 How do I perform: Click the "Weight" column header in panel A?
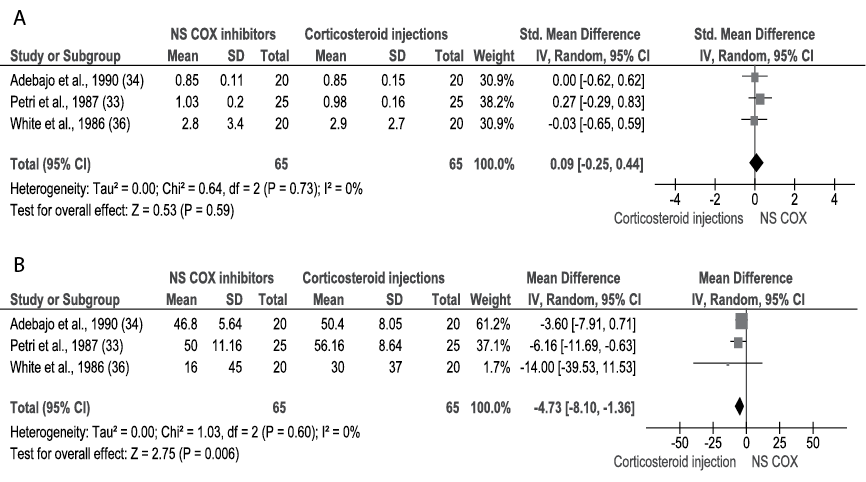pyautogui.click(x=494, y=54)
